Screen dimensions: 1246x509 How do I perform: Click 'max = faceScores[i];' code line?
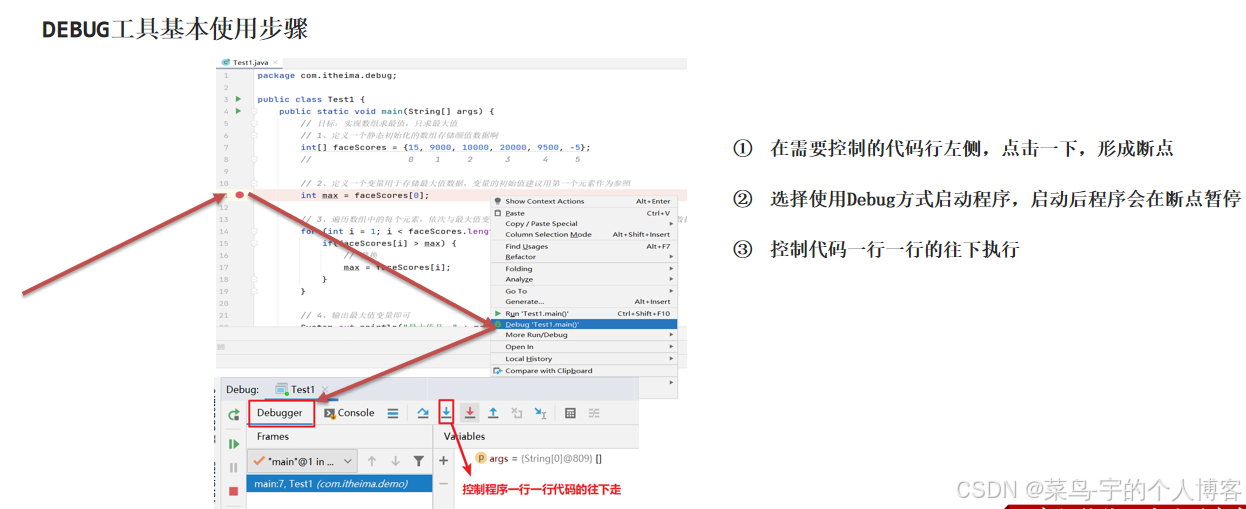point(397,267)
